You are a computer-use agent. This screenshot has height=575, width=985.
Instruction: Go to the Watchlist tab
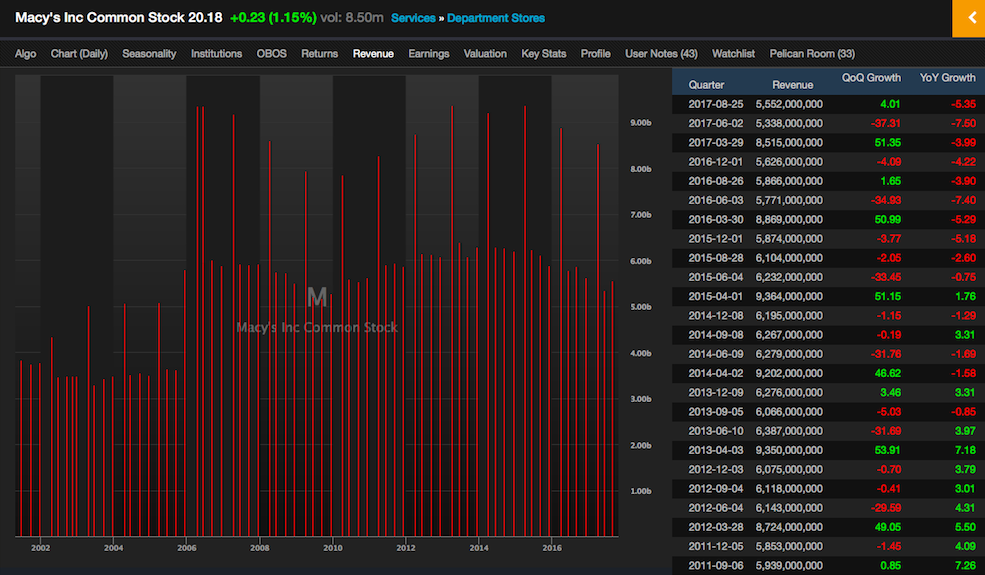pos(733,54)
